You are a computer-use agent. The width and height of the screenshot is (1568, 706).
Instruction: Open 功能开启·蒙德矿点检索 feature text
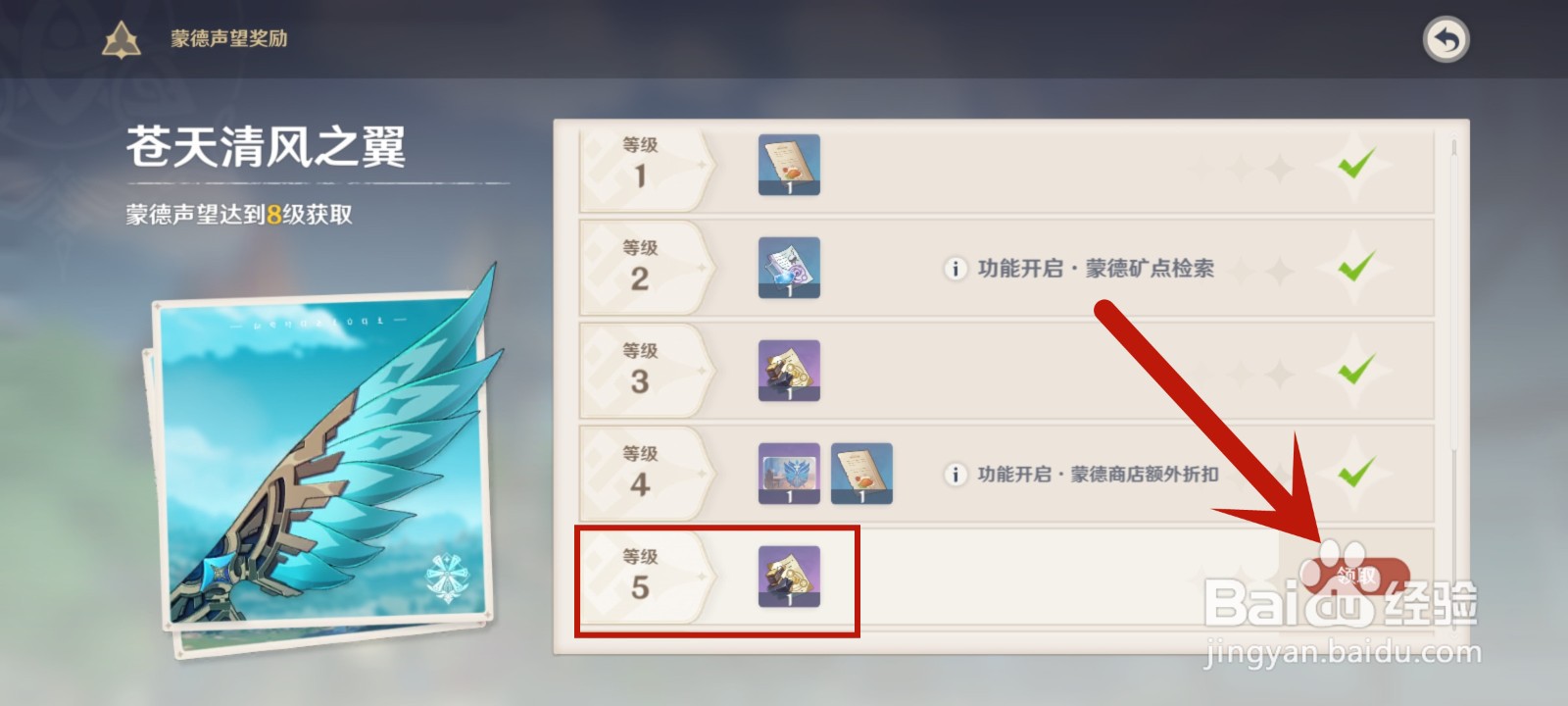click(x=1096, y=269)
